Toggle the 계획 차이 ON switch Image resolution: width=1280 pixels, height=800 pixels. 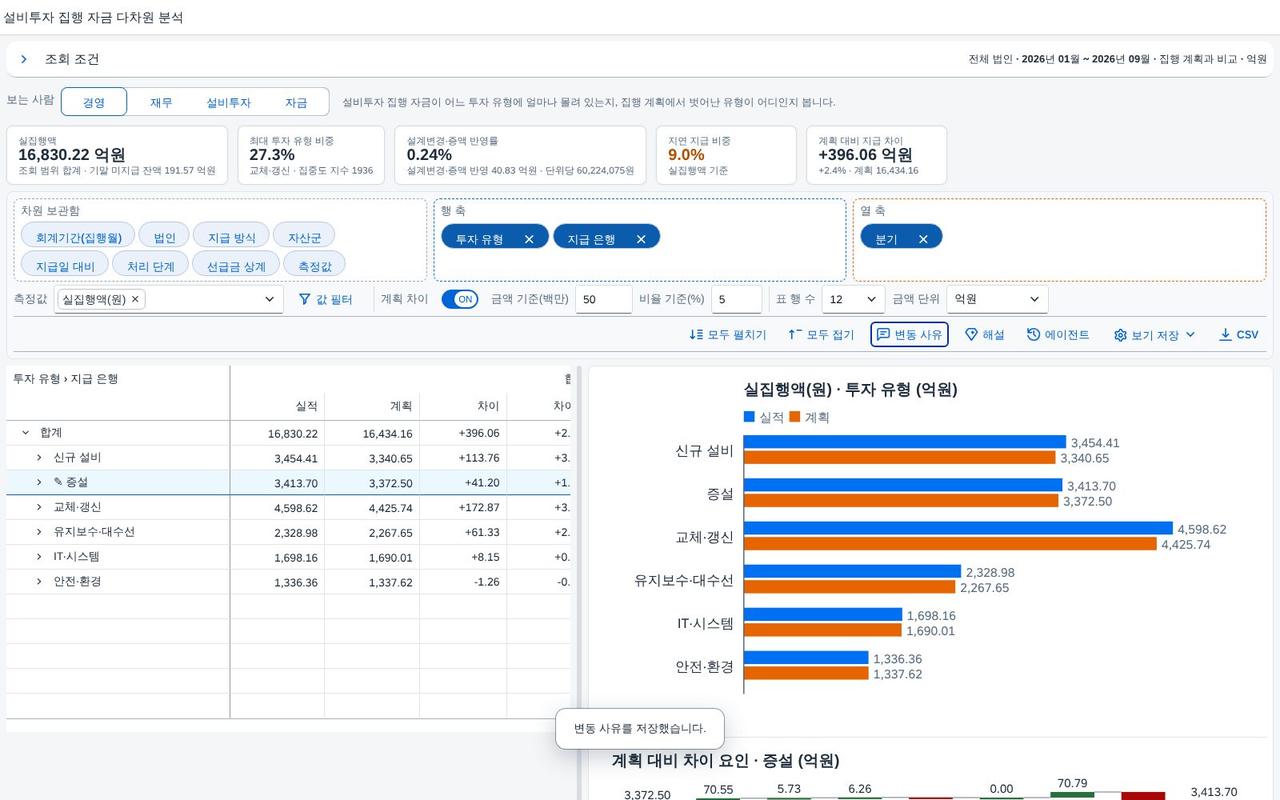[x=460, y=299]
